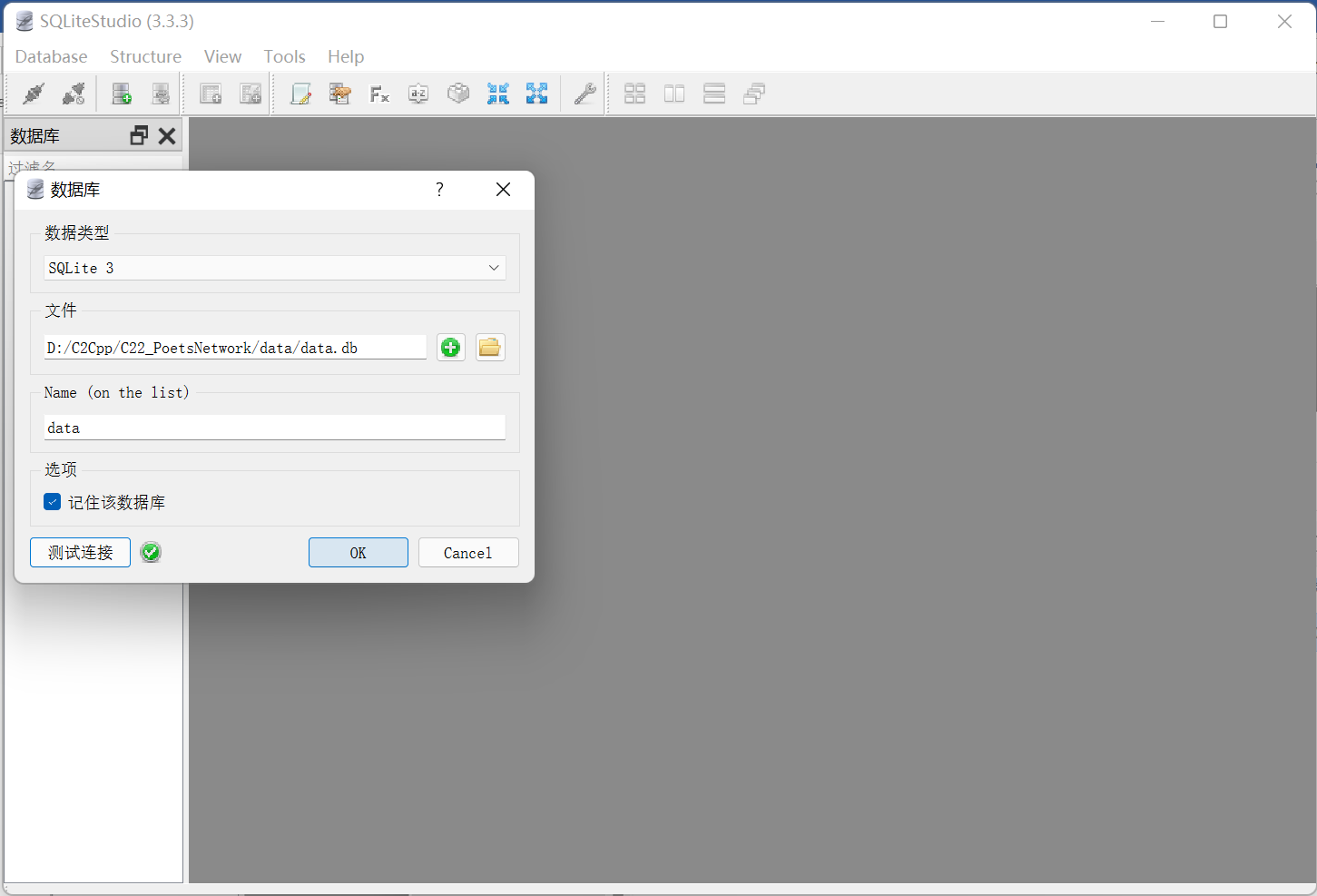Viewport: 1317px width, 896px height.
Task: Open configuration with the wrench icon
Action: (x=585, y=94)
